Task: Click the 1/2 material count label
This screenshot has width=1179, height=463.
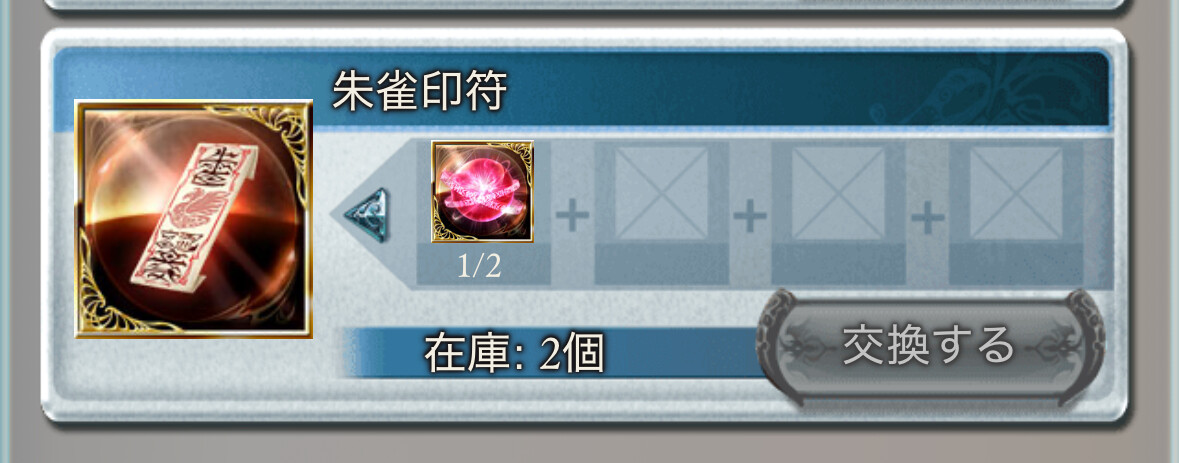Action: tap(479, 266)
